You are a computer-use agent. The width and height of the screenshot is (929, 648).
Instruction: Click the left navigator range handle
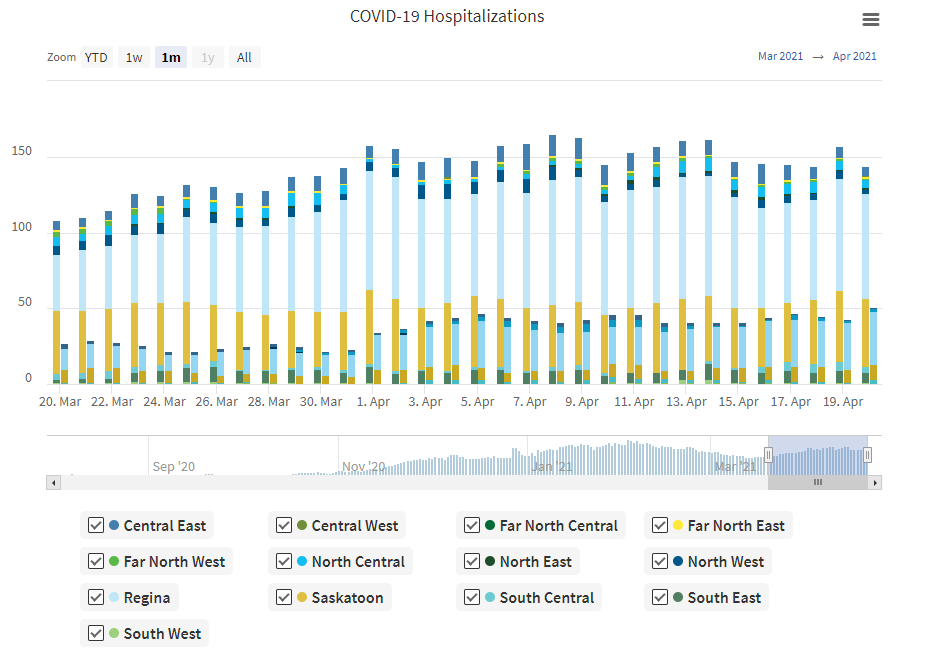pos(768,455)
